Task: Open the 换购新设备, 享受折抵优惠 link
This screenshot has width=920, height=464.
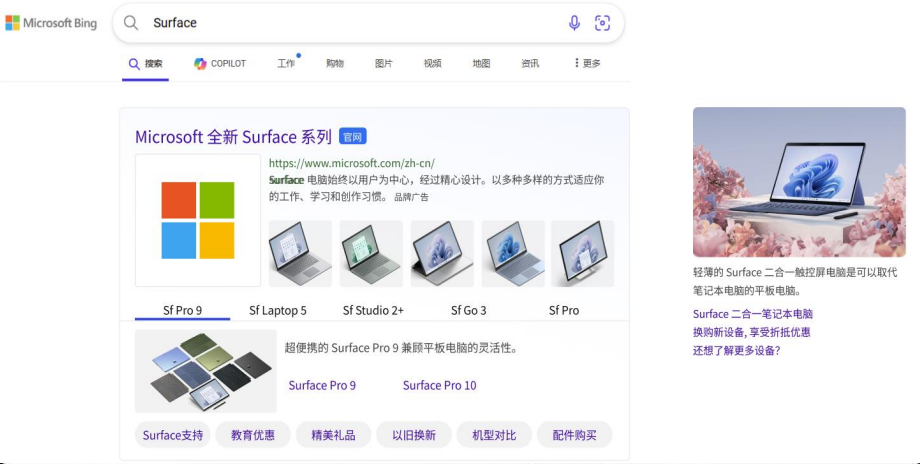Action: coord(752,332)
